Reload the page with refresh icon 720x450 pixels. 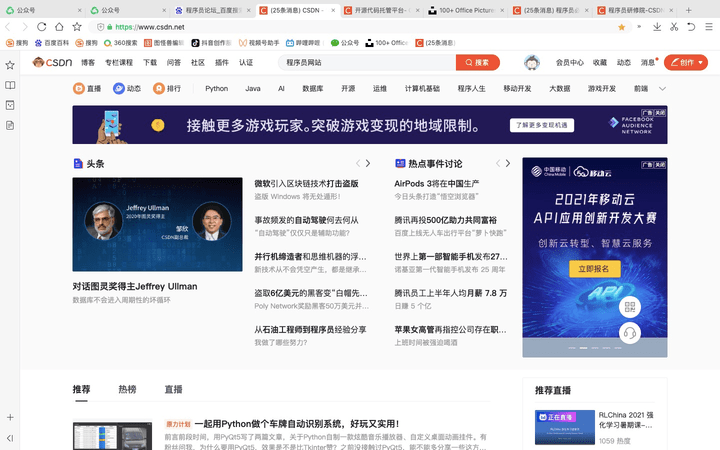(x=42, y=27)
